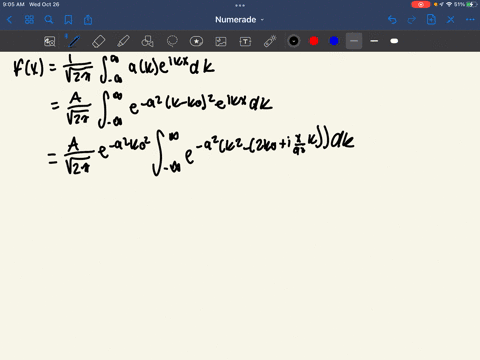Open the Numerade document title dropdown
Screen dimensions: 480x360
(x=239, y=20)
